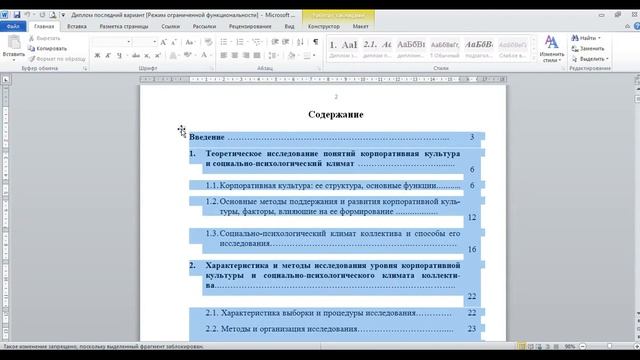Open Print Preview from Quick Access toolbar

(x=53, y=15)
